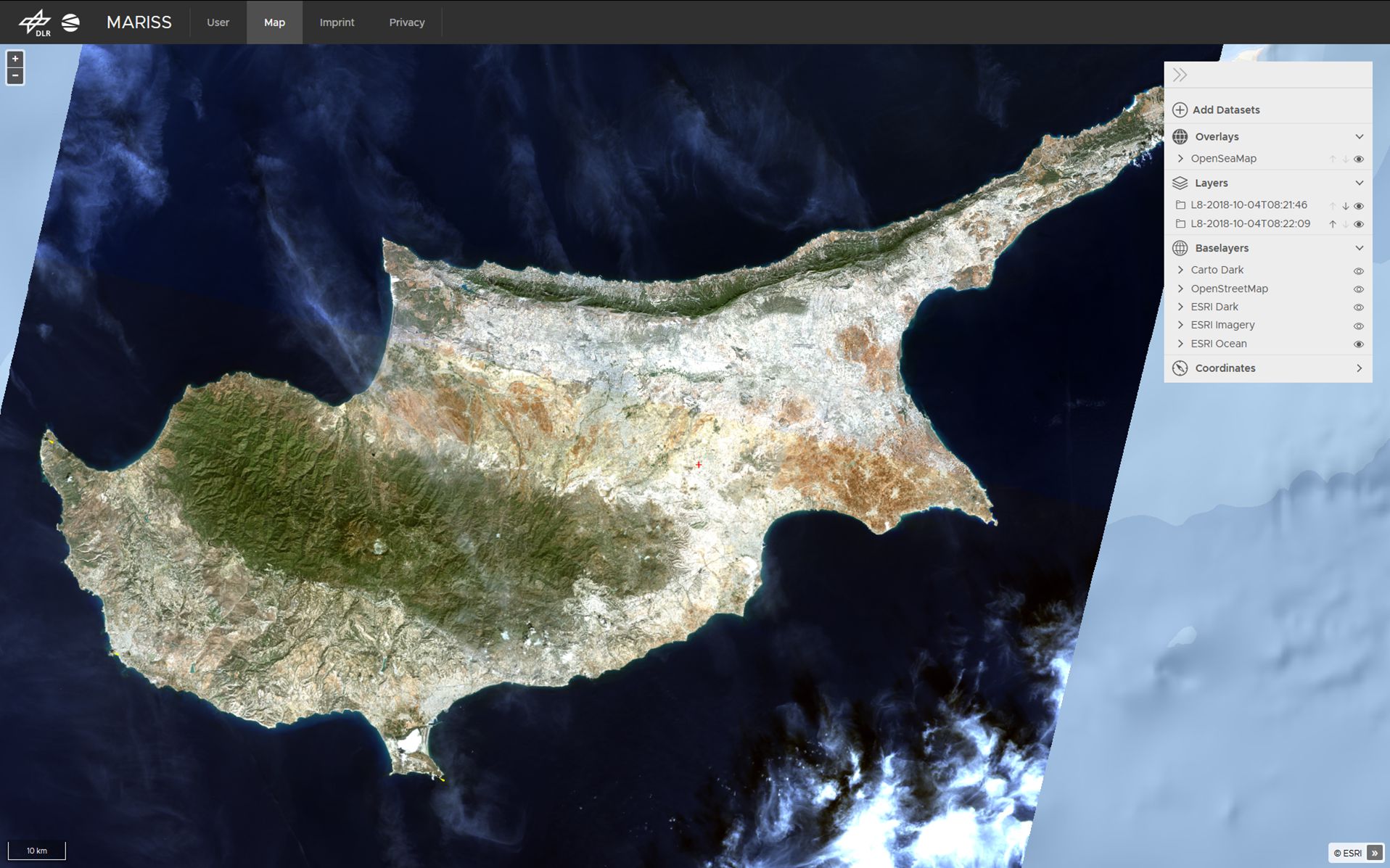1390x868 pixels.
Task: Zoom in on the map
Action: click(15, 59)
